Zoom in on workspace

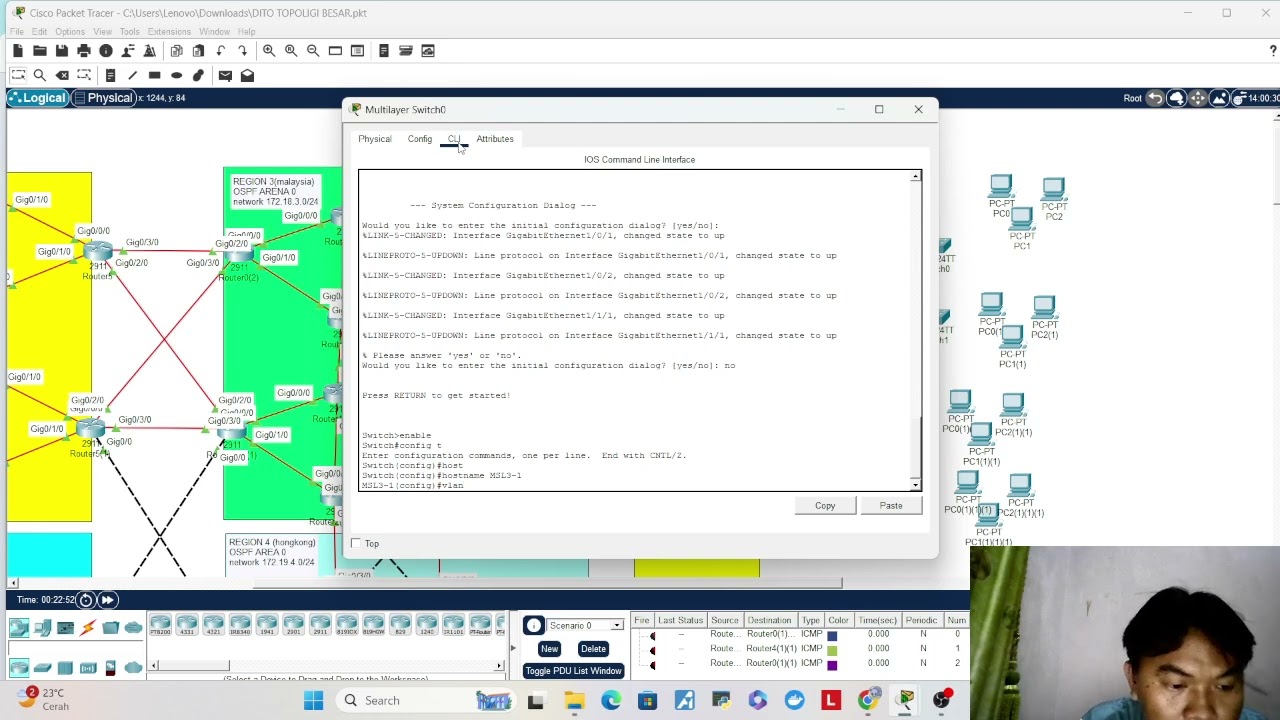[269, 51]
